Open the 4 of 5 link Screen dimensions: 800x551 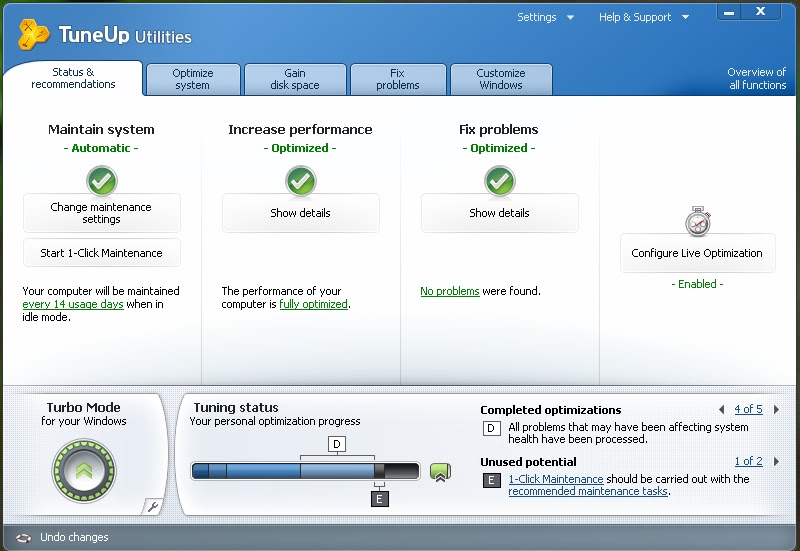tap(748, 409)
